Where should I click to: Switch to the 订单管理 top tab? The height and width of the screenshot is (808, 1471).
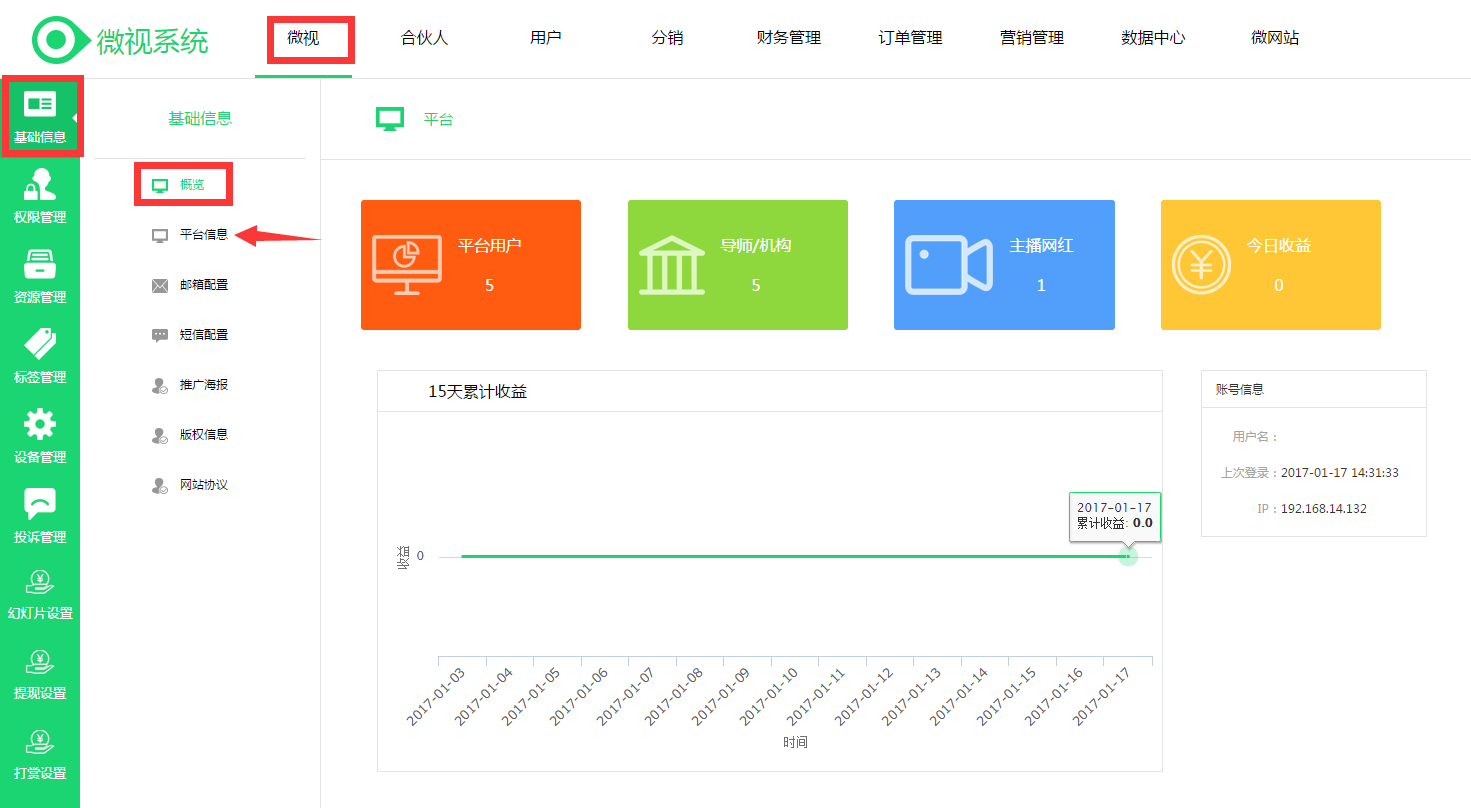click(x=911, y=38)
